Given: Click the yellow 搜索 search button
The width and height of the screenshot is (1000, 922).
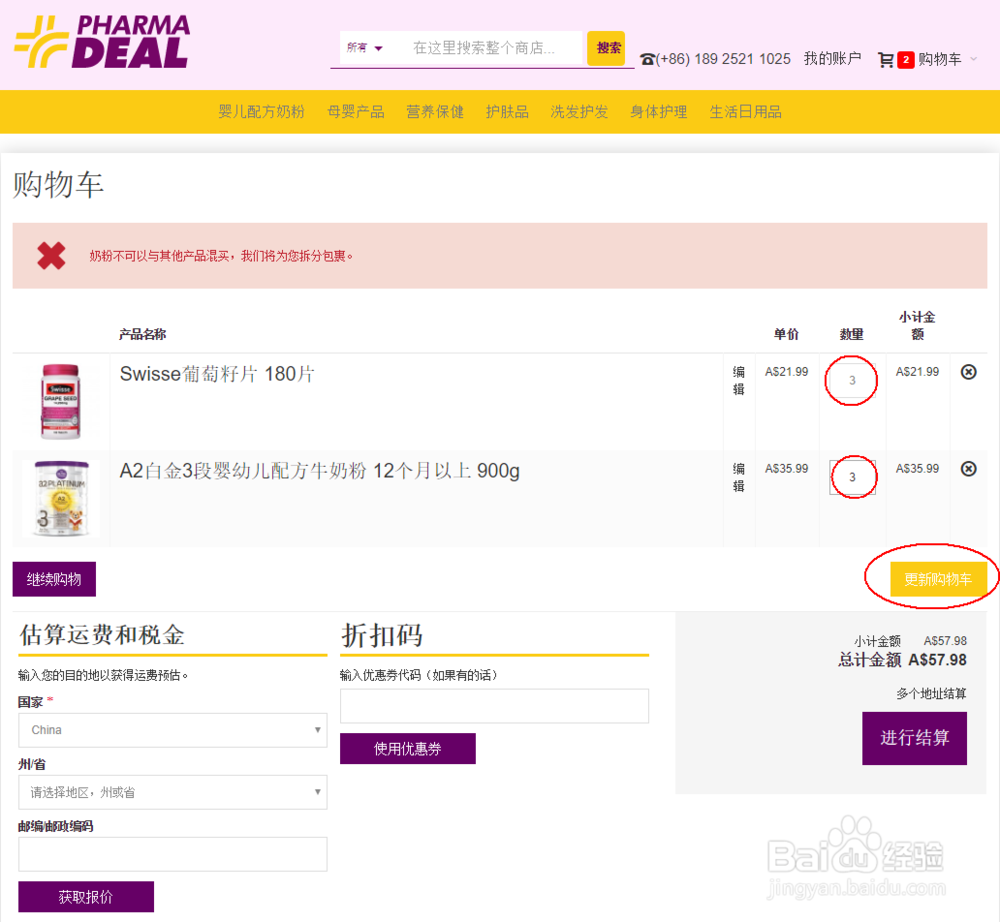Looking at the screenshot, I should 606,48.
